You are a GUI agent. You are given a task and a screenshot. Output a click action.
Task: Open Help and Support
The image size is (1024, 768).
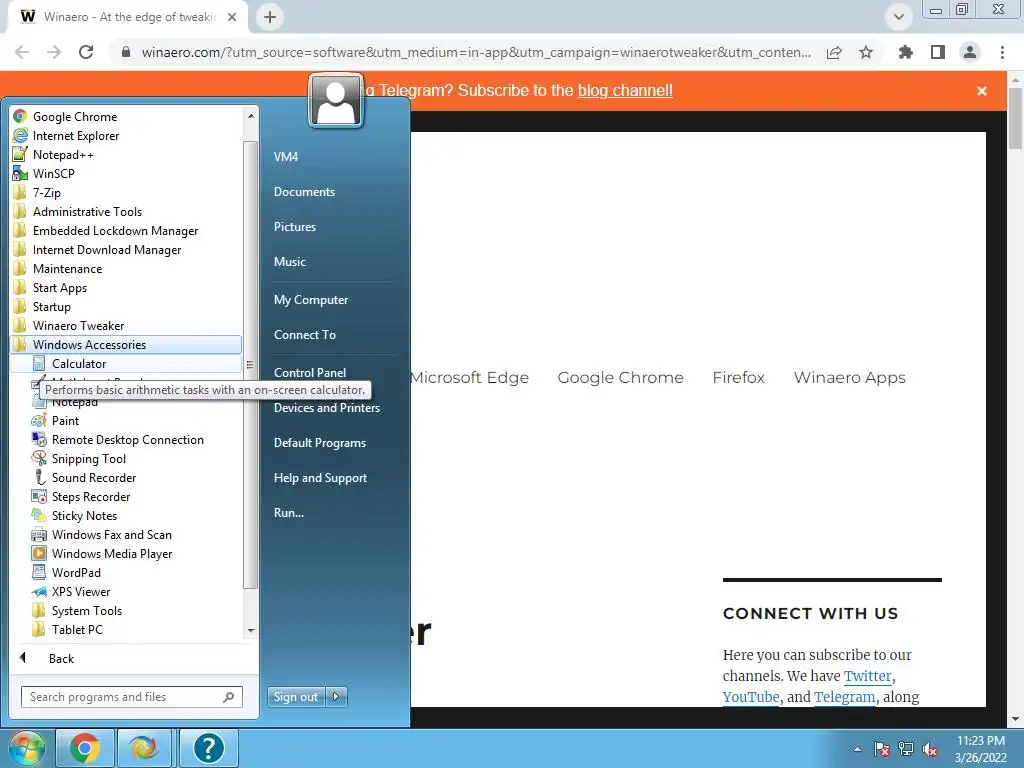pos(321,478)
